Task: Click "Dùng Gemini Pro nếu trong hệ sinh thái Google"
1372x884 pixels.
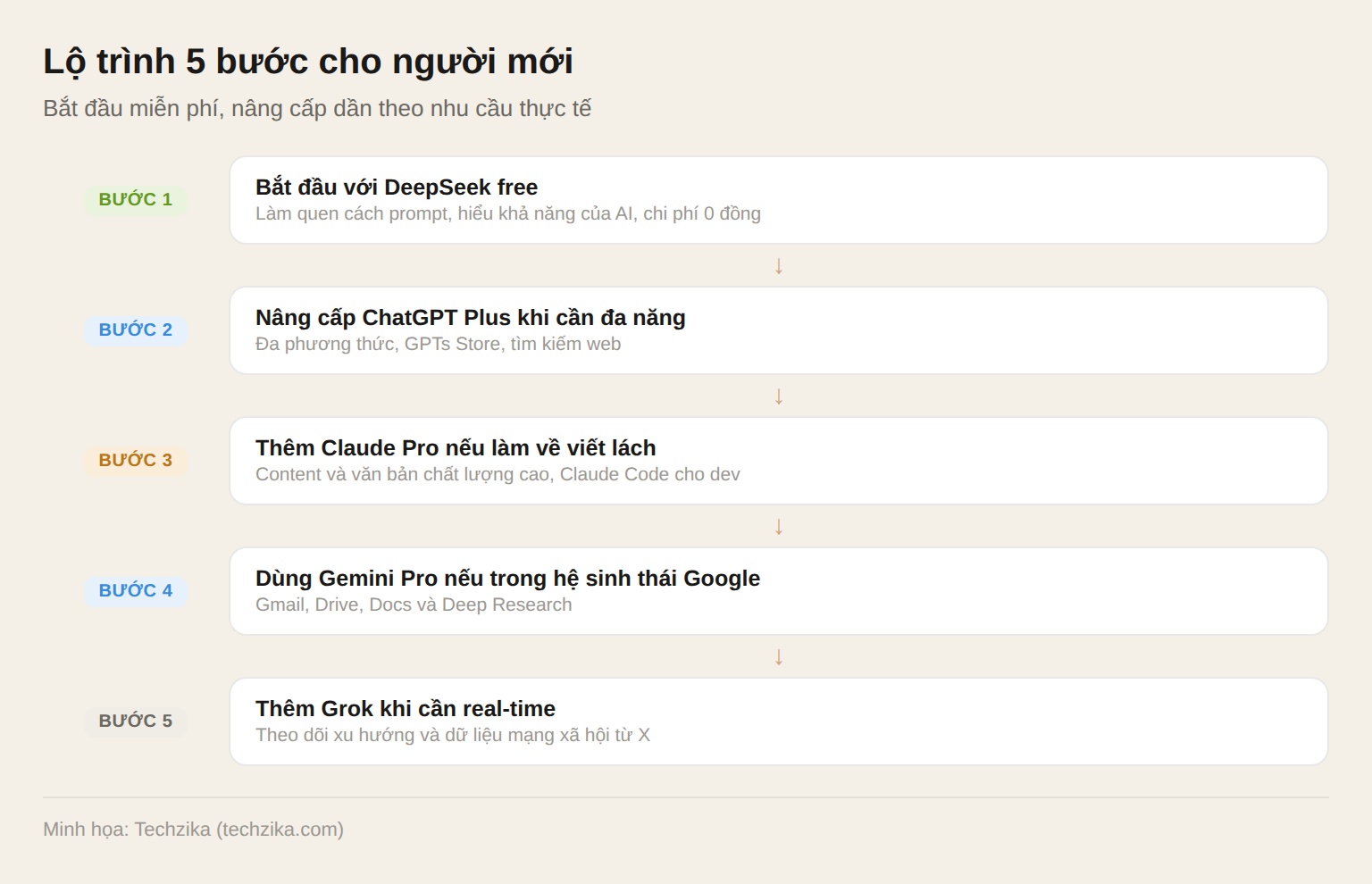Action: [507, 578]
